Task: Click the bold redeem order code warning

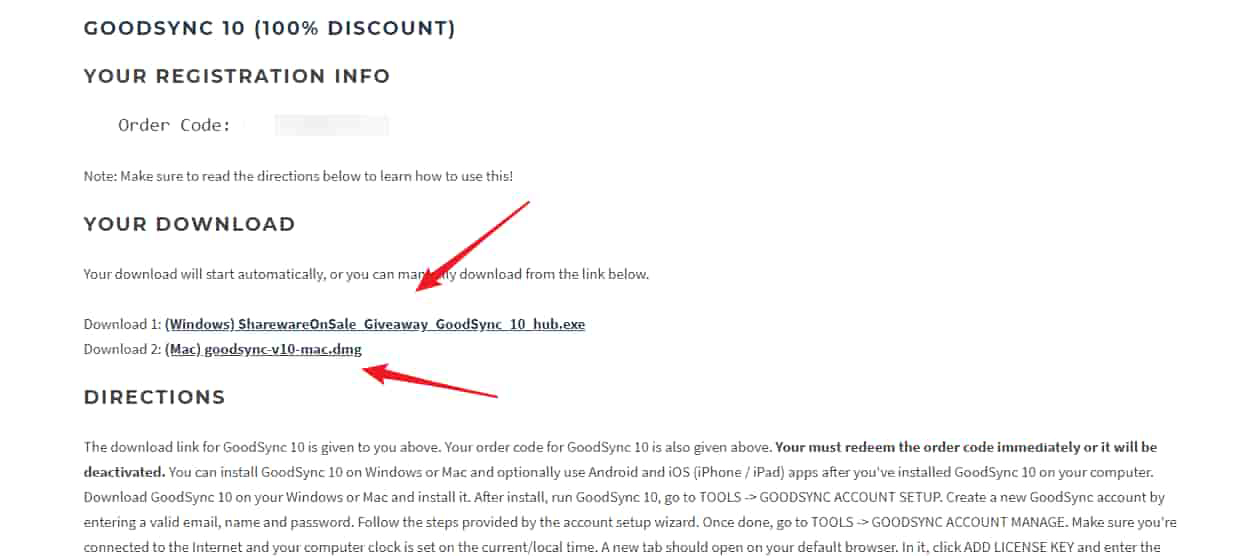Action: click(x=620, y=459)
